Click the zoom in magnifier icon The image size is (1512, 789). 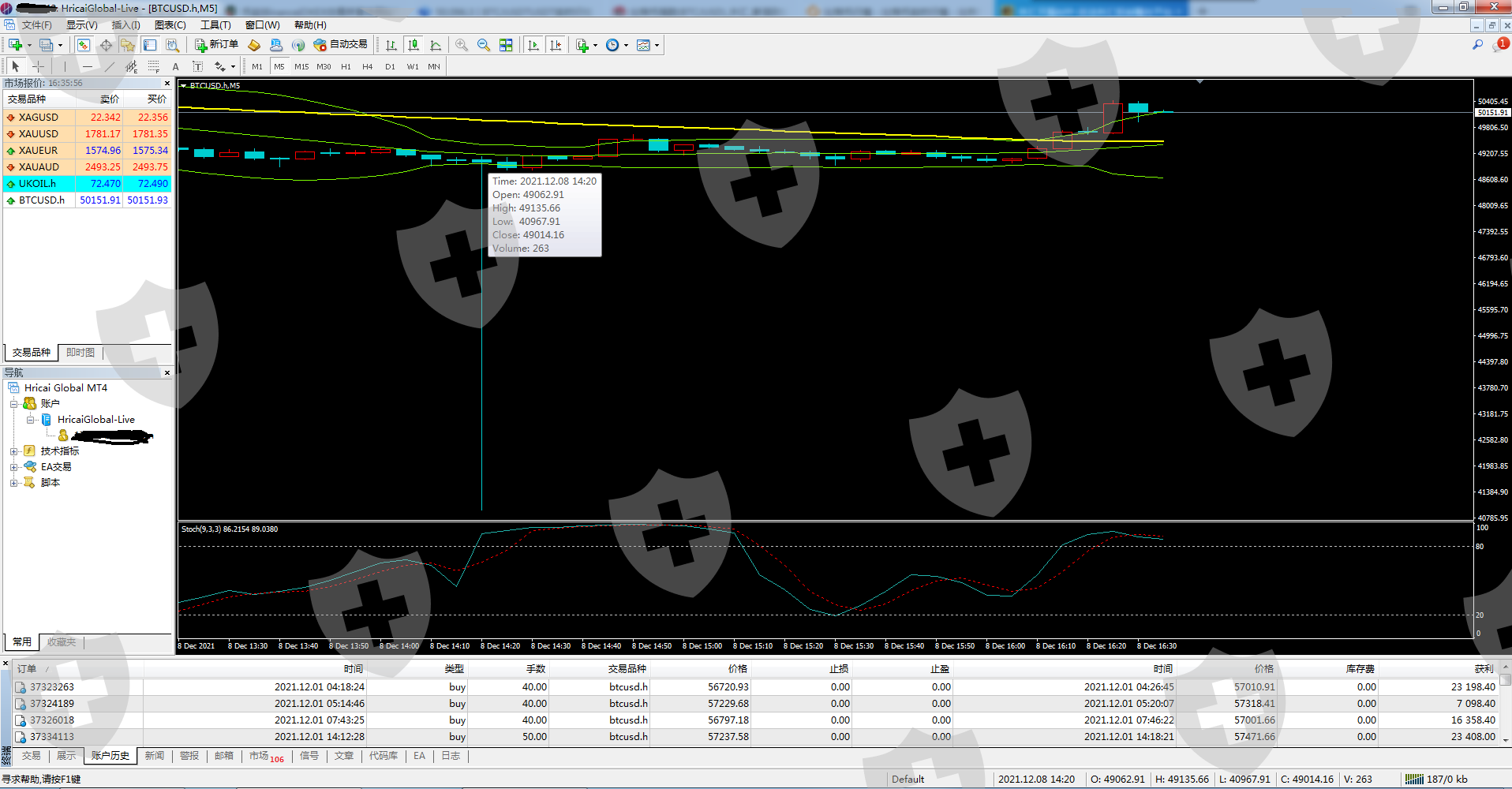462,46
